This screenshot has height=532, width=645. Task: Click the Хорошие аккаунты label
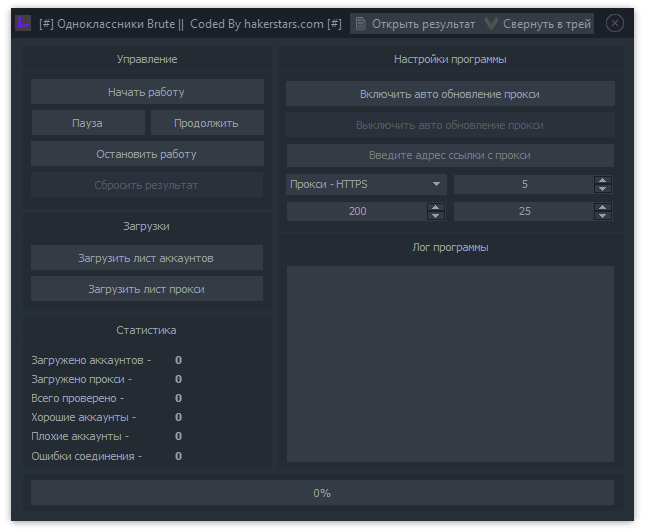tap(84, 417)
